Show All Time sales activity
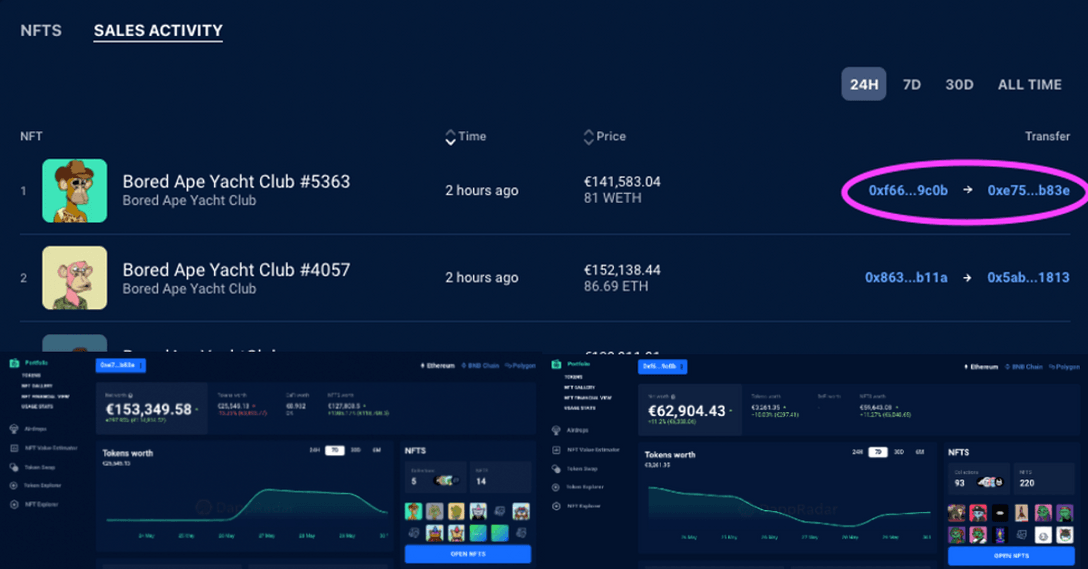The height and width of the screenshot is (569, 1088). pos(1029,85)
